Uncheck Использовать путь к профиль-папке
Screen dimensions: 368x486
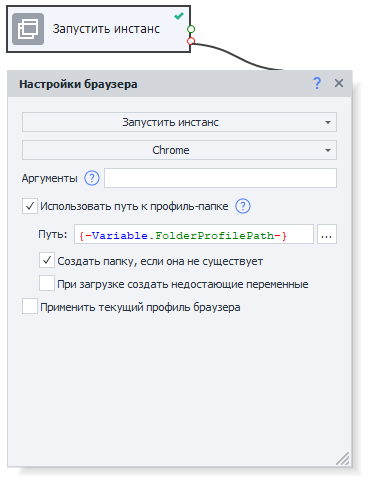(30, 206)
